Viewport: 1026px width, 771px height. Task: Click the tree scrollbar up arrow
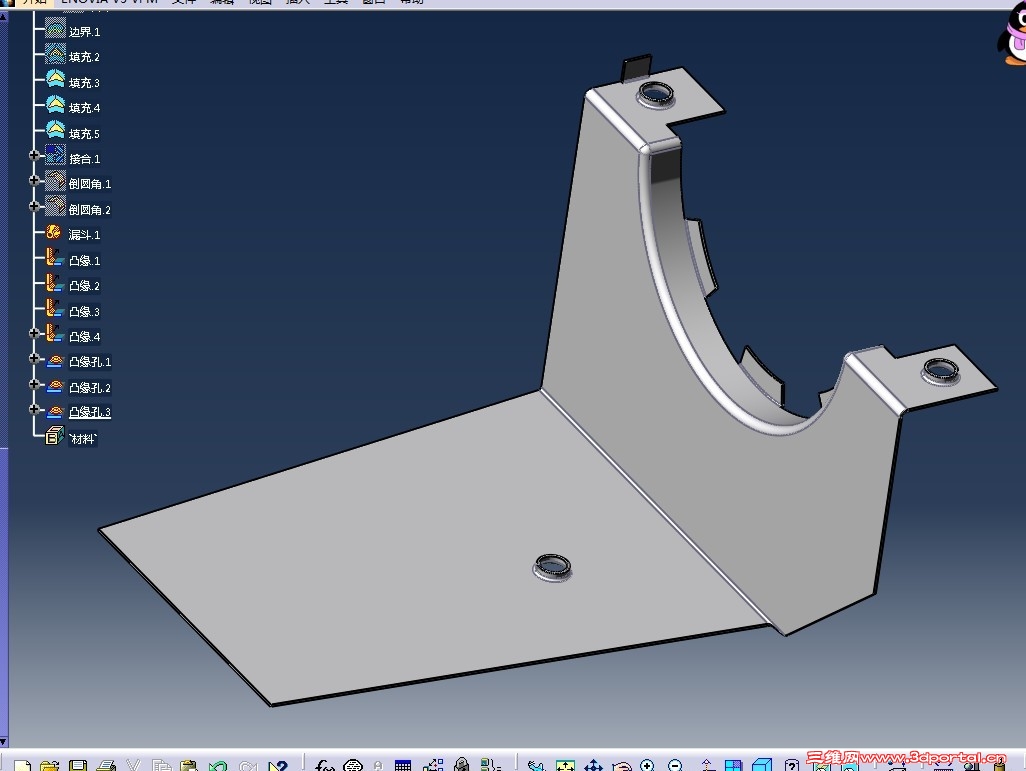pyautogui.click(x=3, y=16)
